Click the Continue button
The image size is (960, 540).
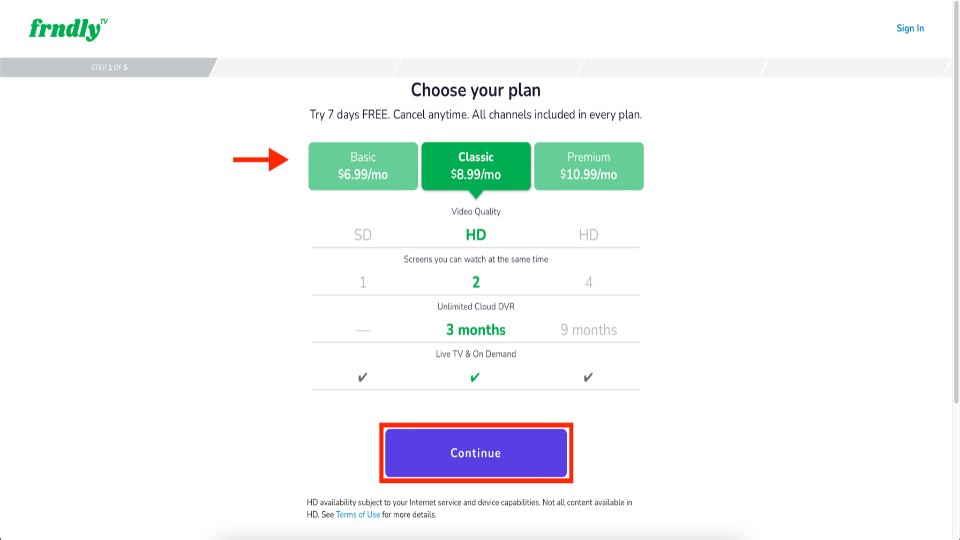[476, 453]
